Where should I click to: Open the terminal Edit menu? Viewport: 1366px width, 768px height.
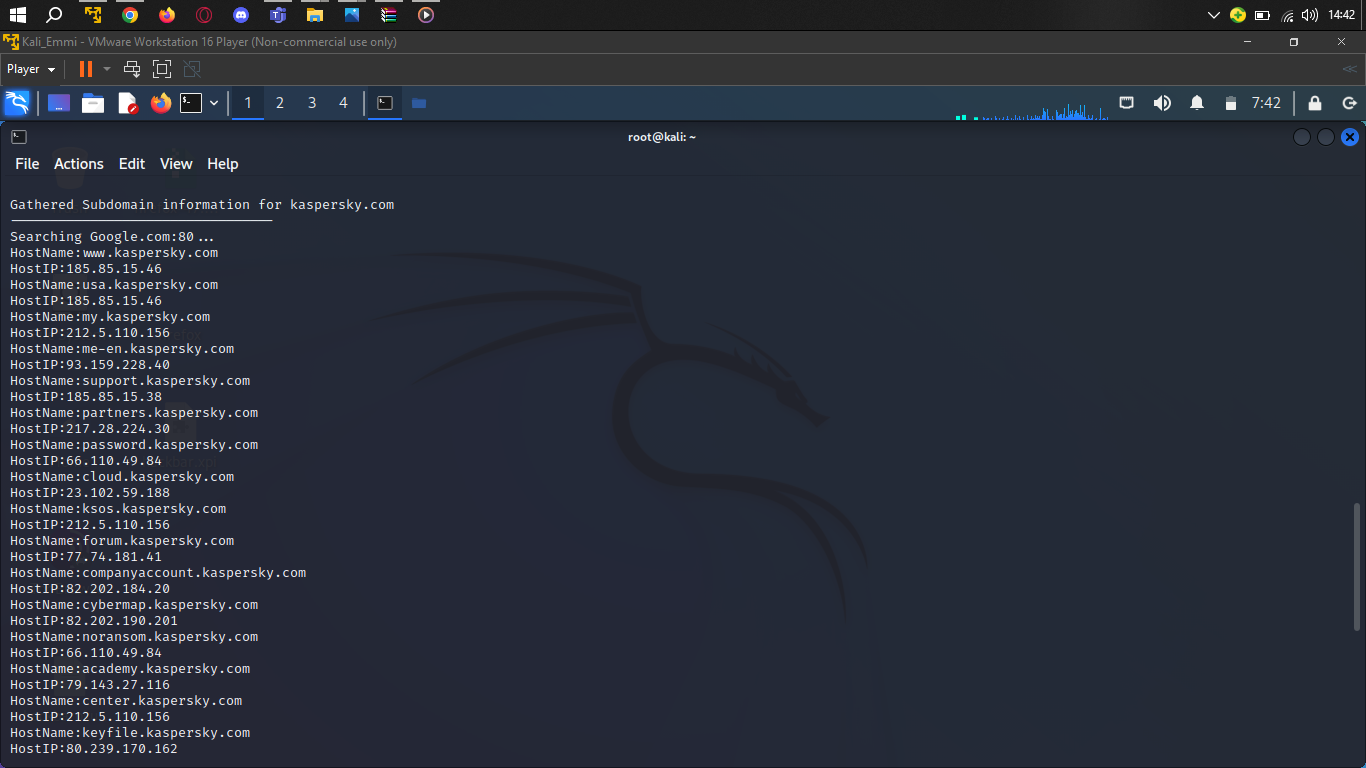(132, 164)
